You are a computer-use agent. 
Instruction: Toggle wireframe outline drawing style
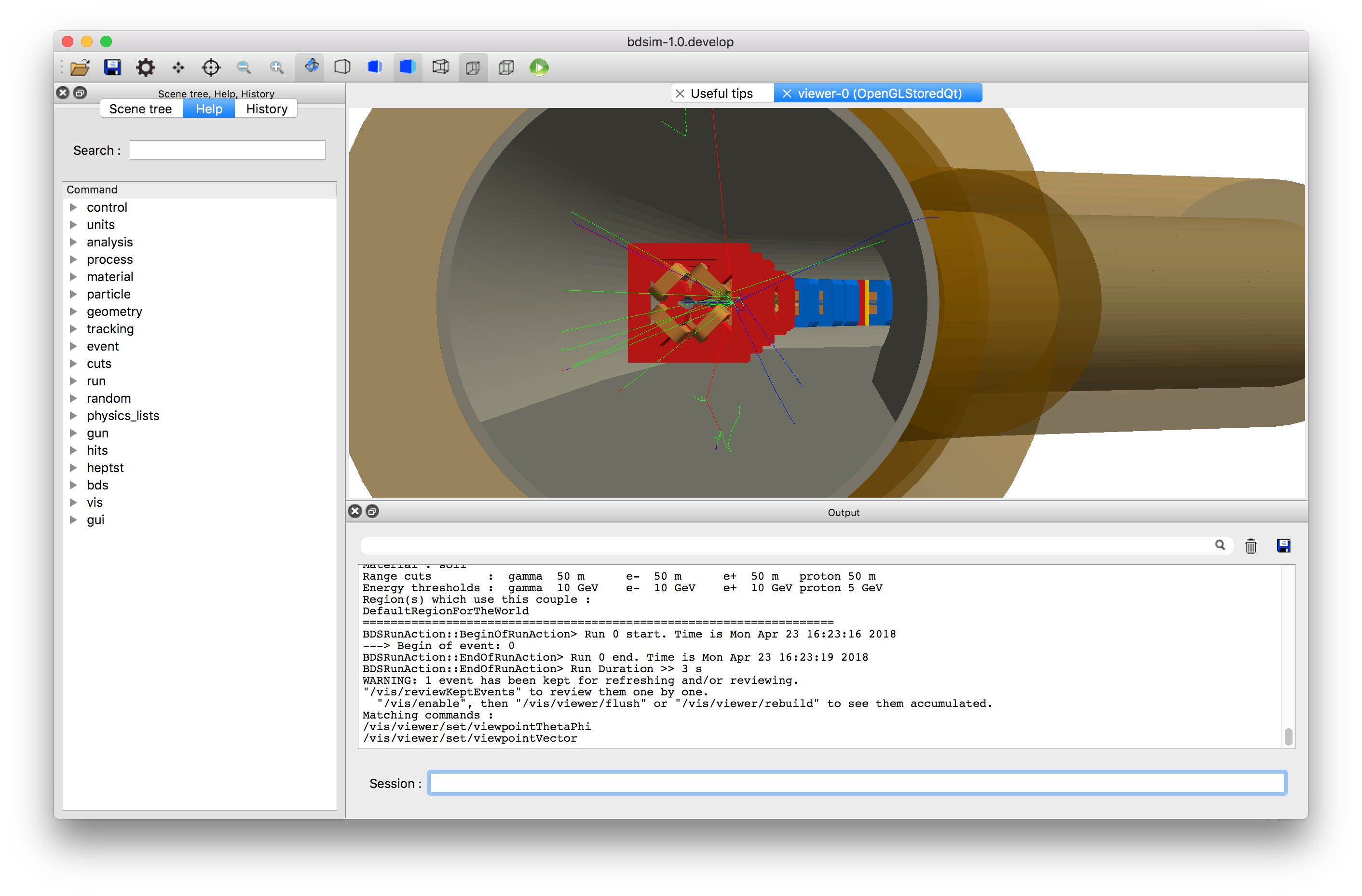tap(440, 67)
